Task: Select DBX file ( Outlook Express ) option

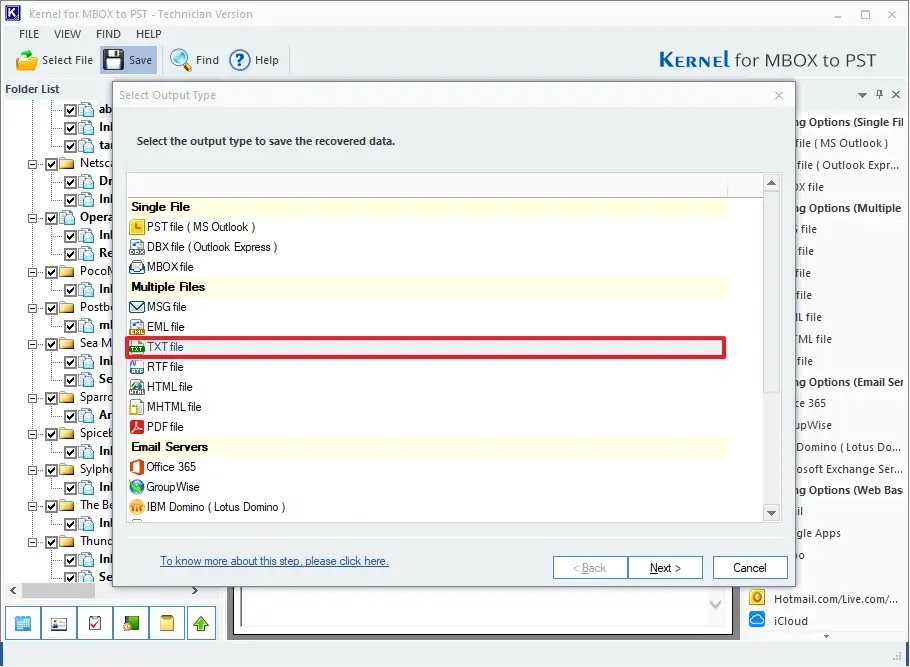Action: click(212, 247)
